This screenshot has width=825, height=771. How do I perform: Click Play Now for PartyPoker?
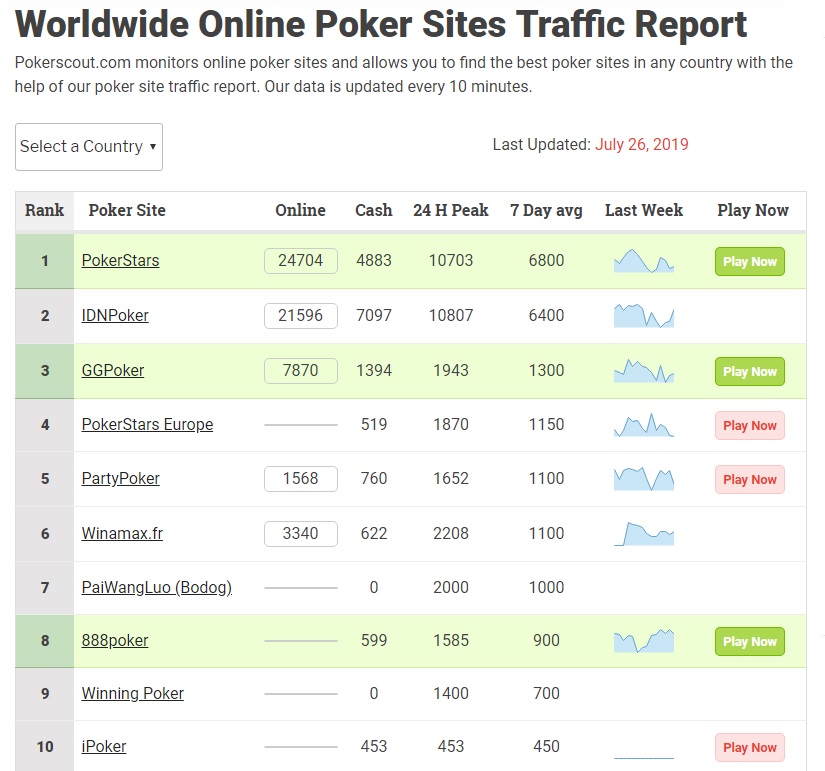click(750, 479)
